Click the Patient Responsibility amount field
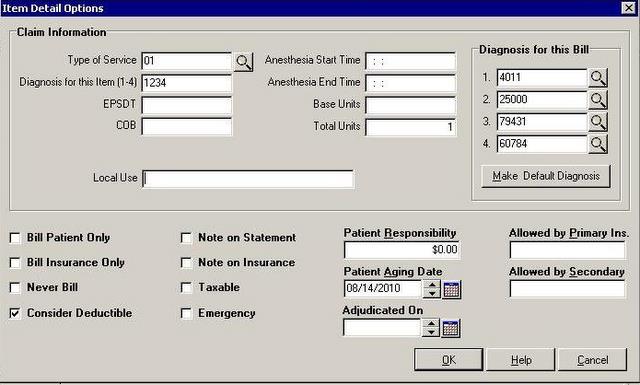This screenshot has height=385, width=640. 402,250
